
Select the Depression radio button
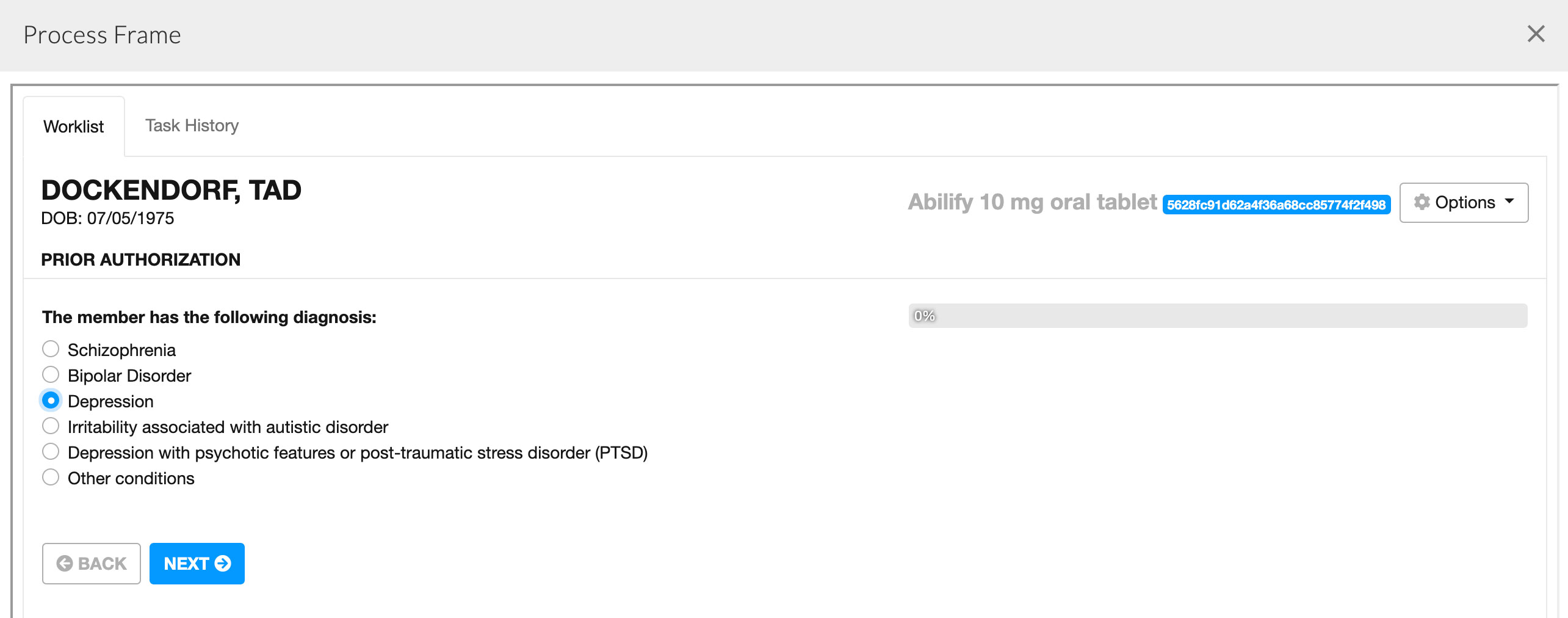[x=51, y=401]
